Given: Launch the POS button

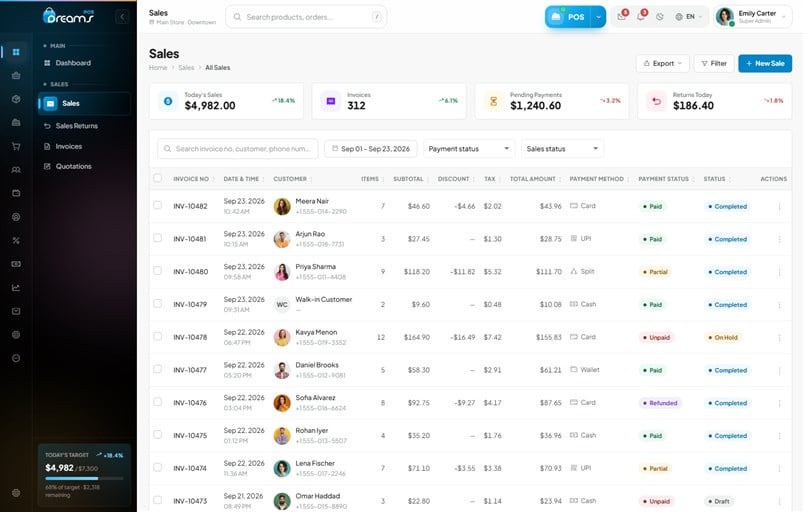Looking at the screenshot, I should coord(568,17).
